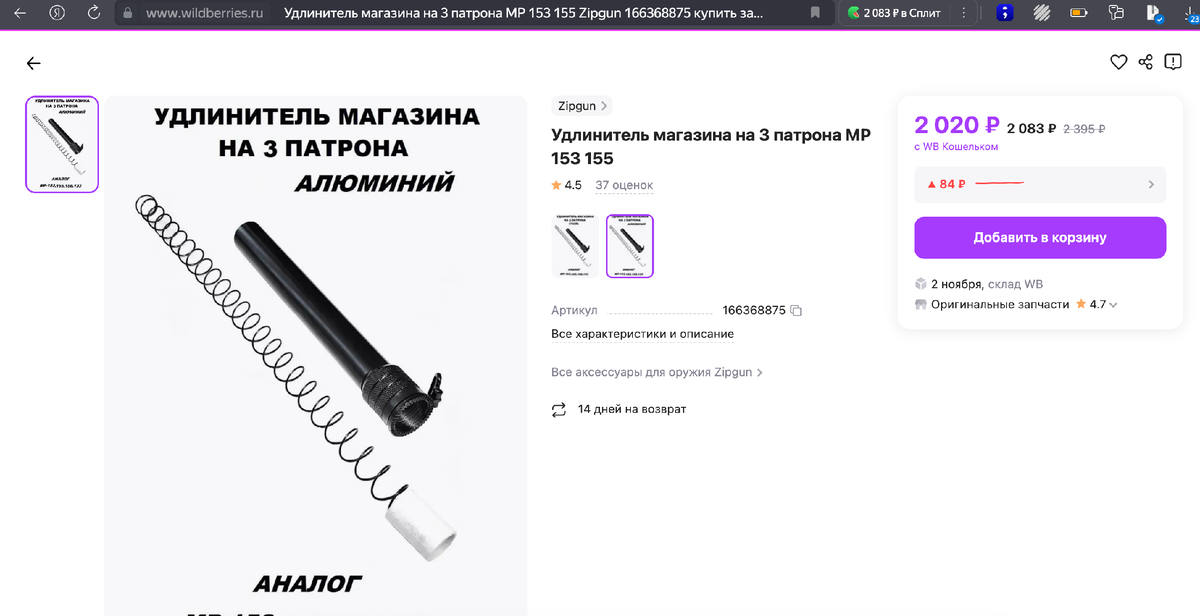Click the browser back arrow

19,13
